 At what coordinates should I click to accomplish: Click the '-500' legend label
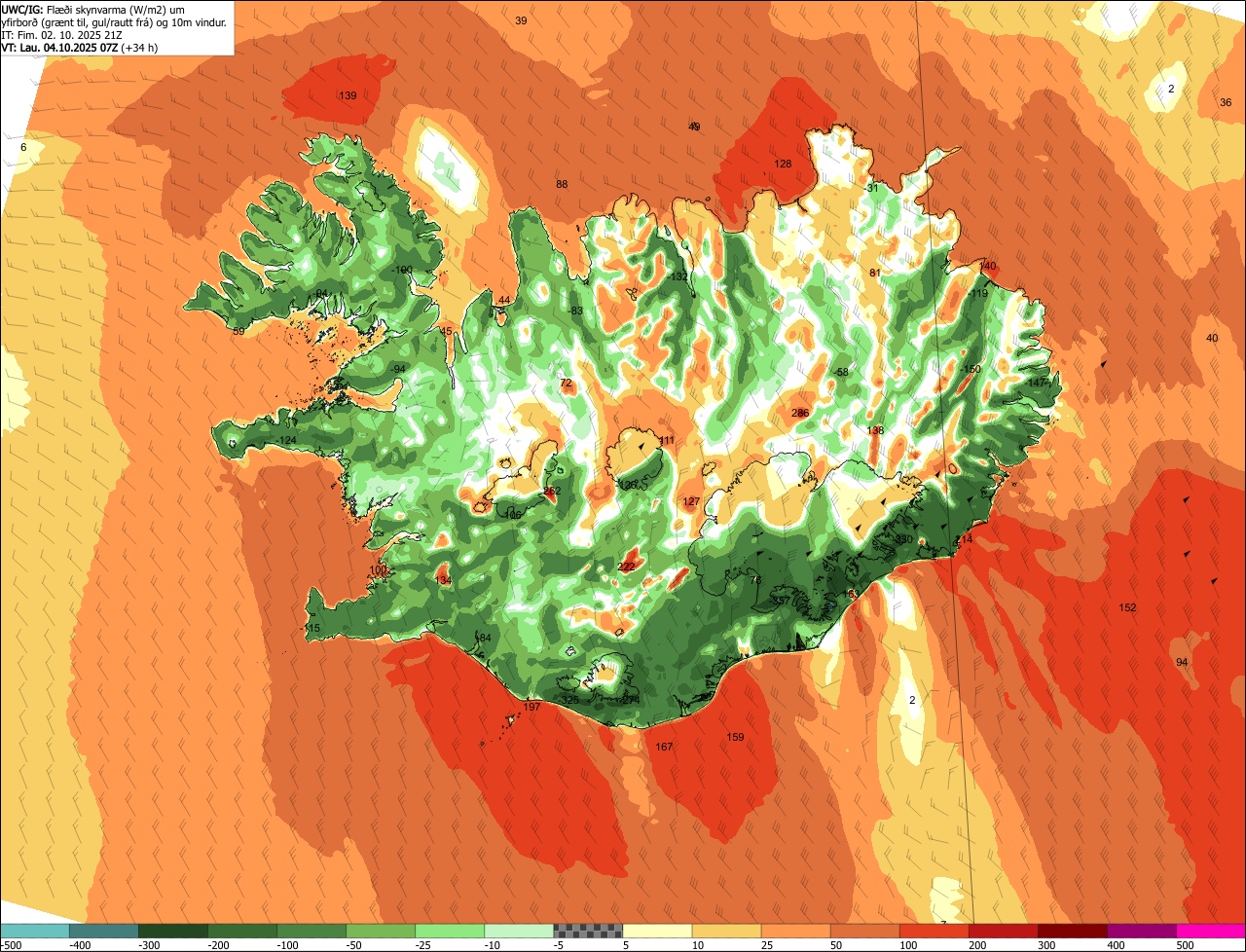coord(12,944)
